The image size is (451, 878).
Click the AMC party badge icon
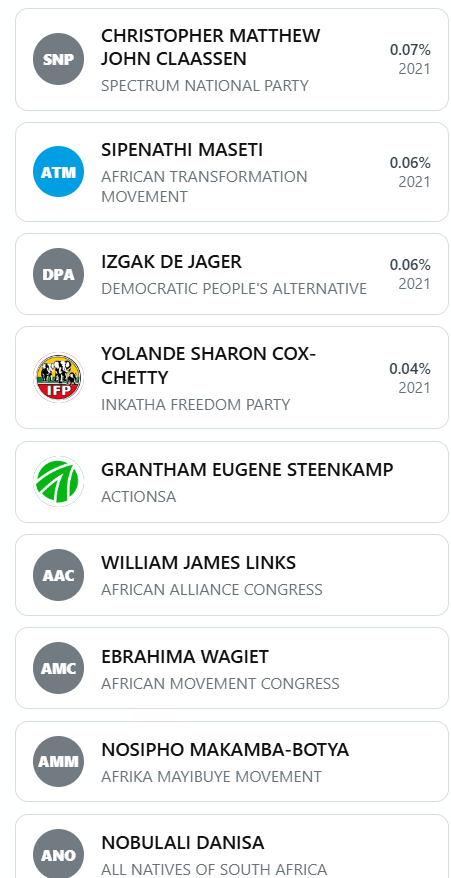pos(58,668)
